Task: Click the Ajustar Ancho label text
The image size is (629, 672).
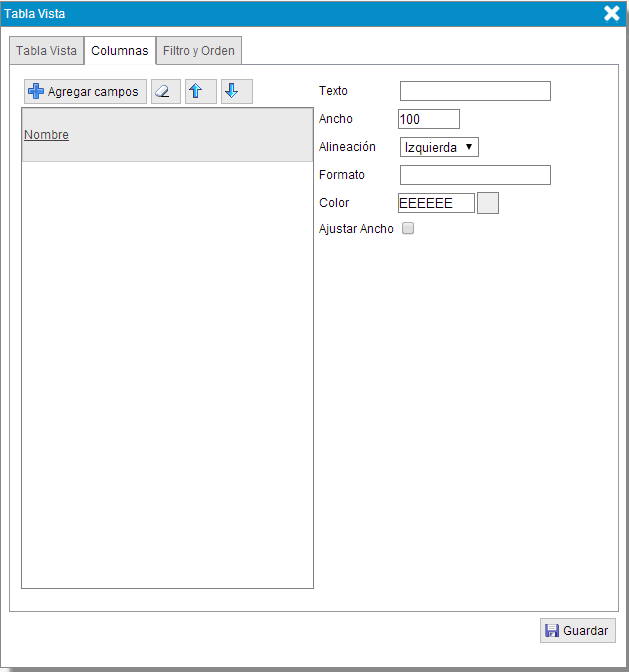Action: click(x=356, y=229)
